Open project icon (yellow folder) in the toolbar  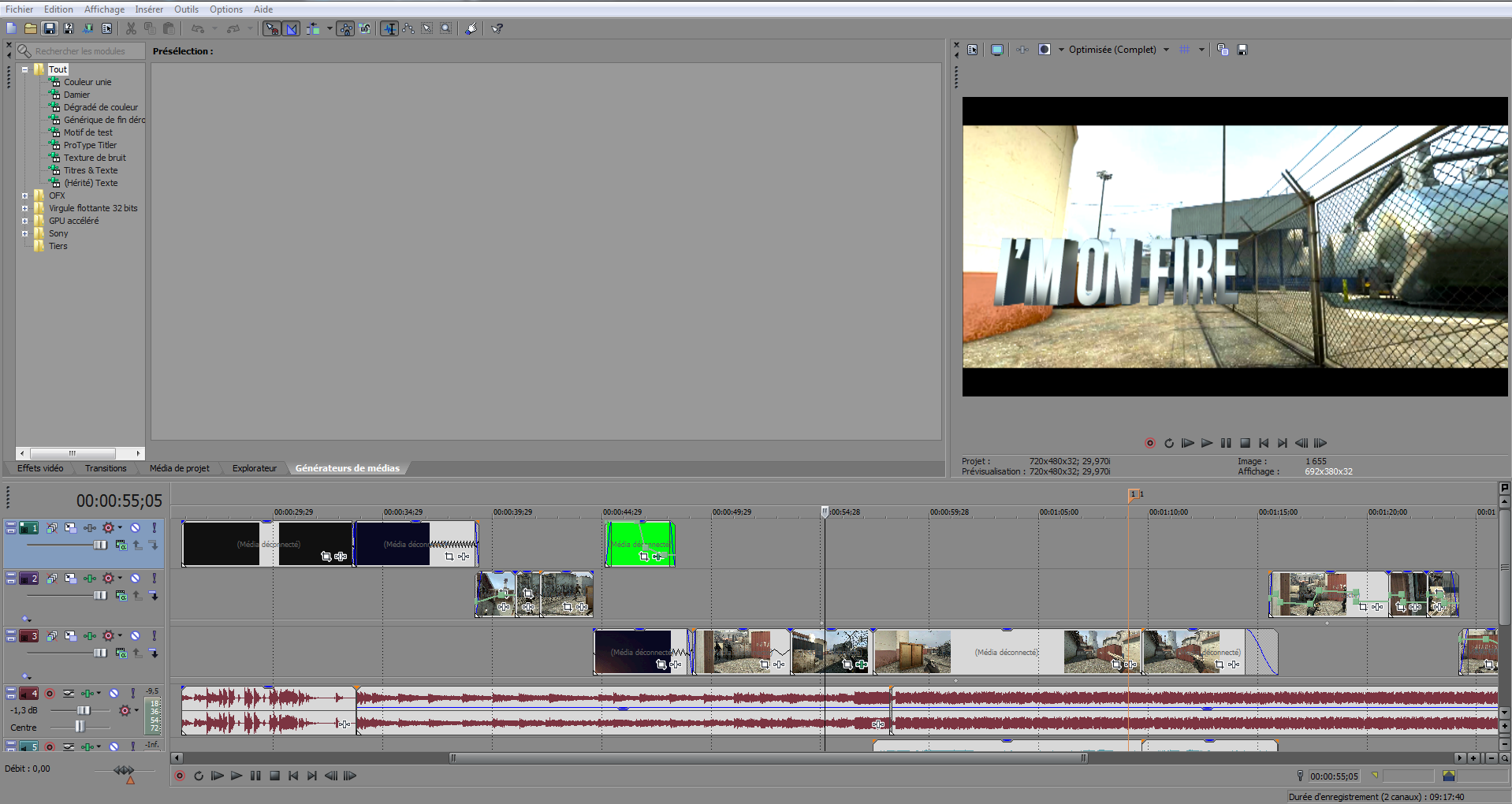pyautogui.click(x=30, y=28)
